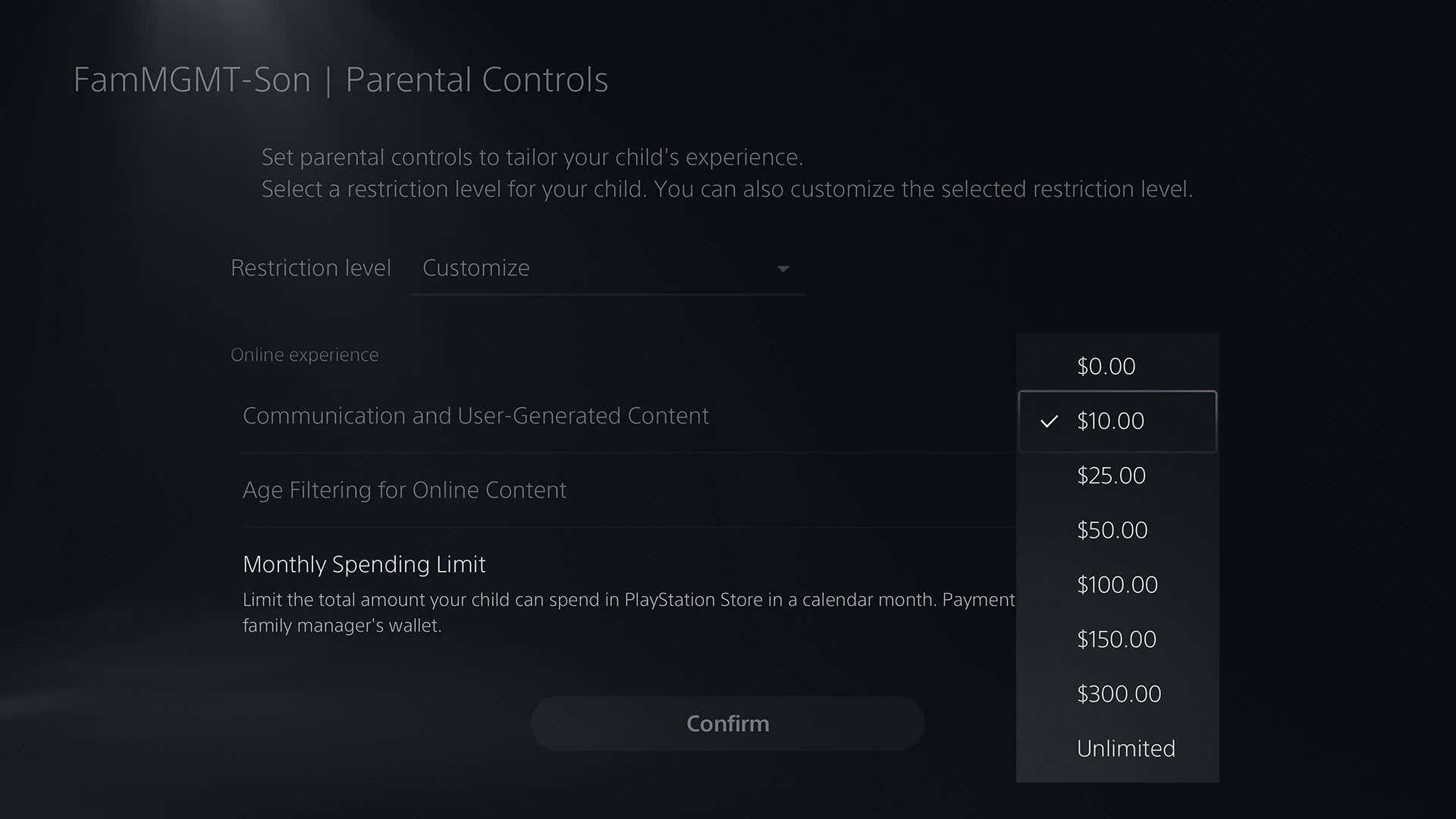
Task: Select $150.00 from the spending list
Action: click(x=1117, y=639)
